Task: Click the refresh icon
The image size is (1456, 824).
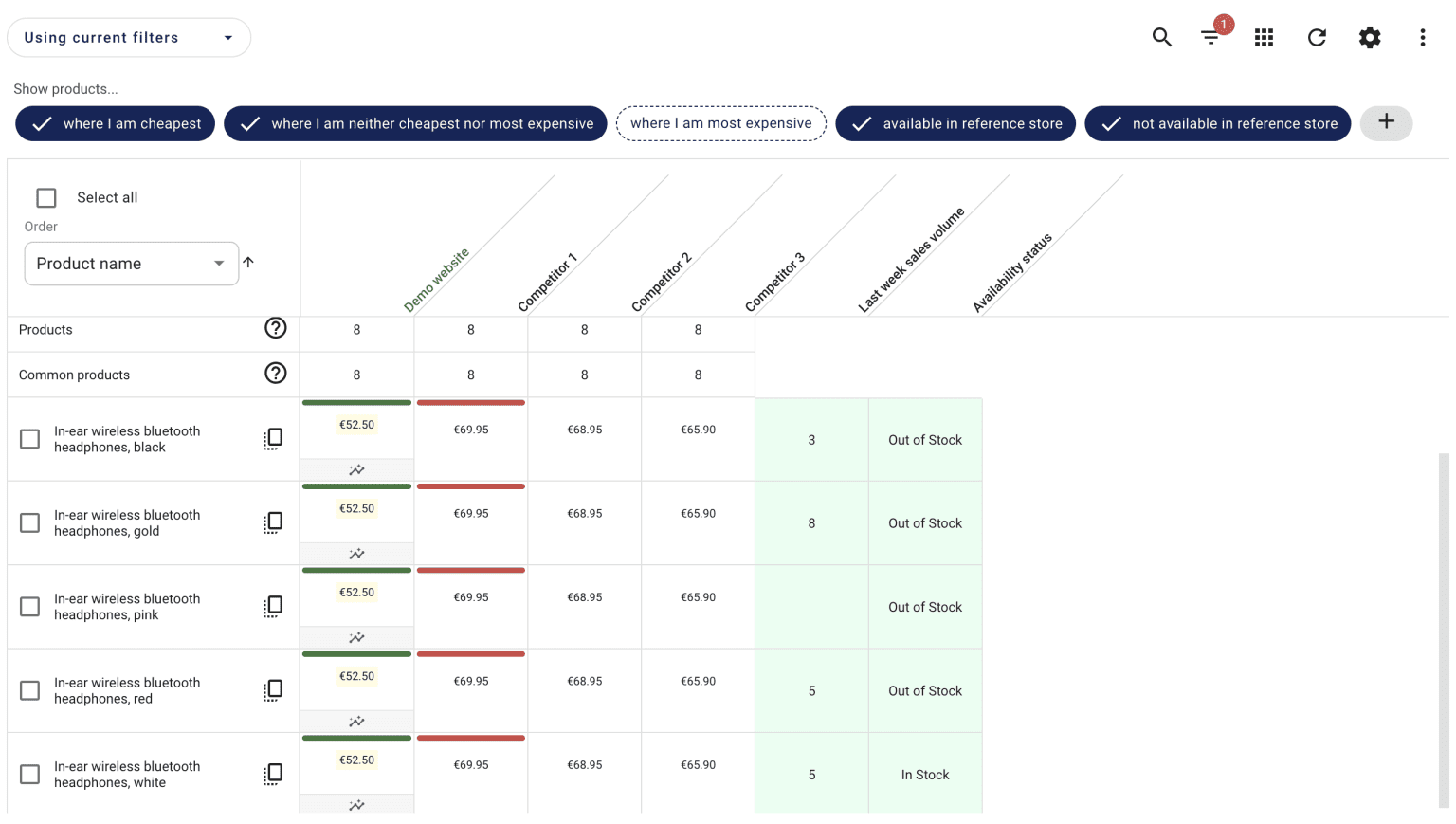Action: pyautogui.click(x=1317, y=37)
